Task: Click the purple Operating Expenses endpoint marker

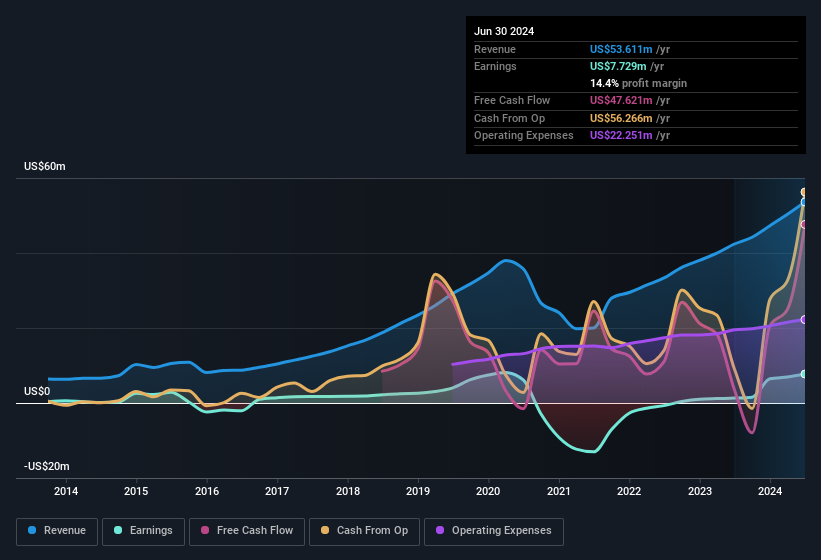Action: click(x=804, y=320)
